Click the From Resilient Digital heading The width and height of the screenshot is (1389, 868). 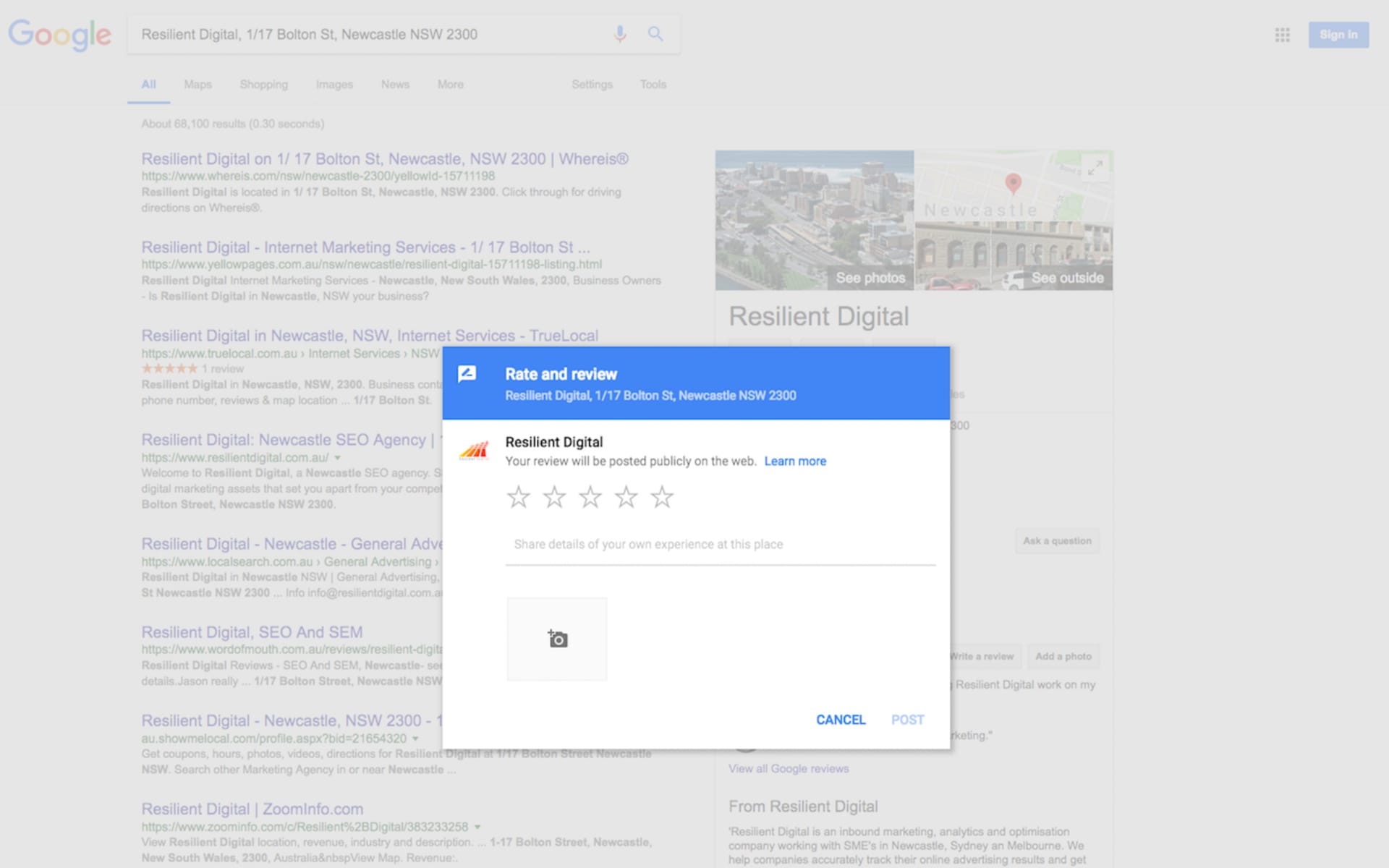(x=803, y=807)
